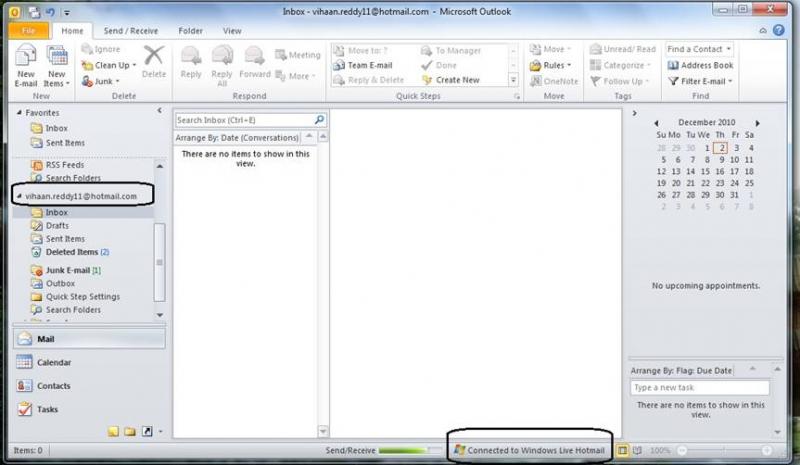Screen dimensions: 800x465
Task: Expand the To-Do Bar arrow
Action: 634,113
